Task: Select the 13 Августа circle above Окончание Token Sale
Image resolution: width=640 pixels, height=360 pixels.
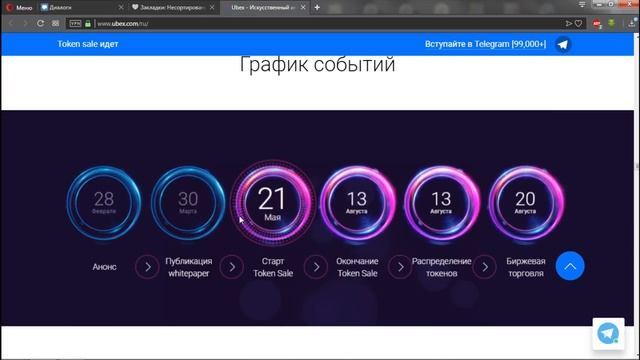Action: [x=357, y=203]
